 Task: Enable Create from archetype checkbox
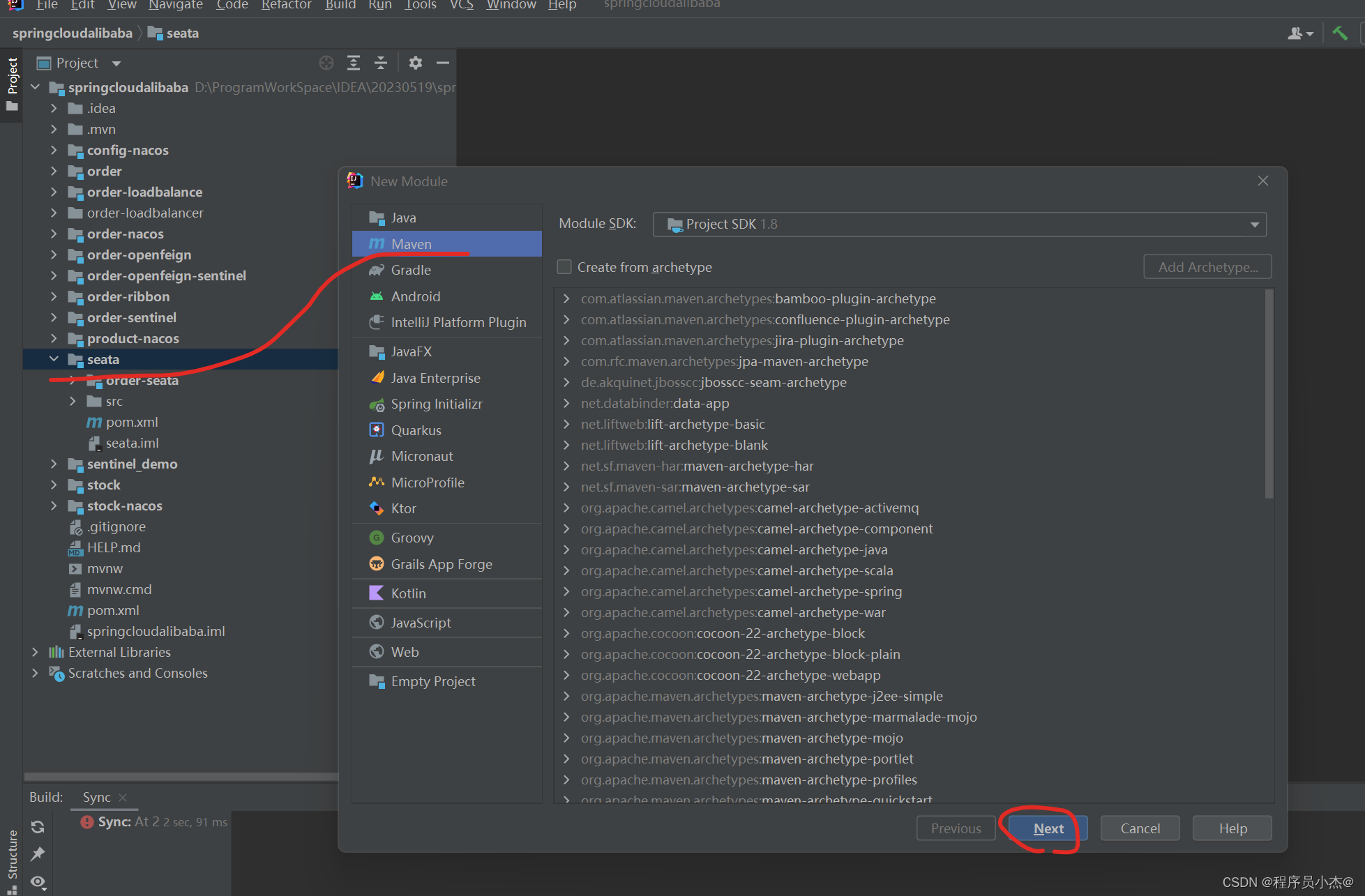564,267
